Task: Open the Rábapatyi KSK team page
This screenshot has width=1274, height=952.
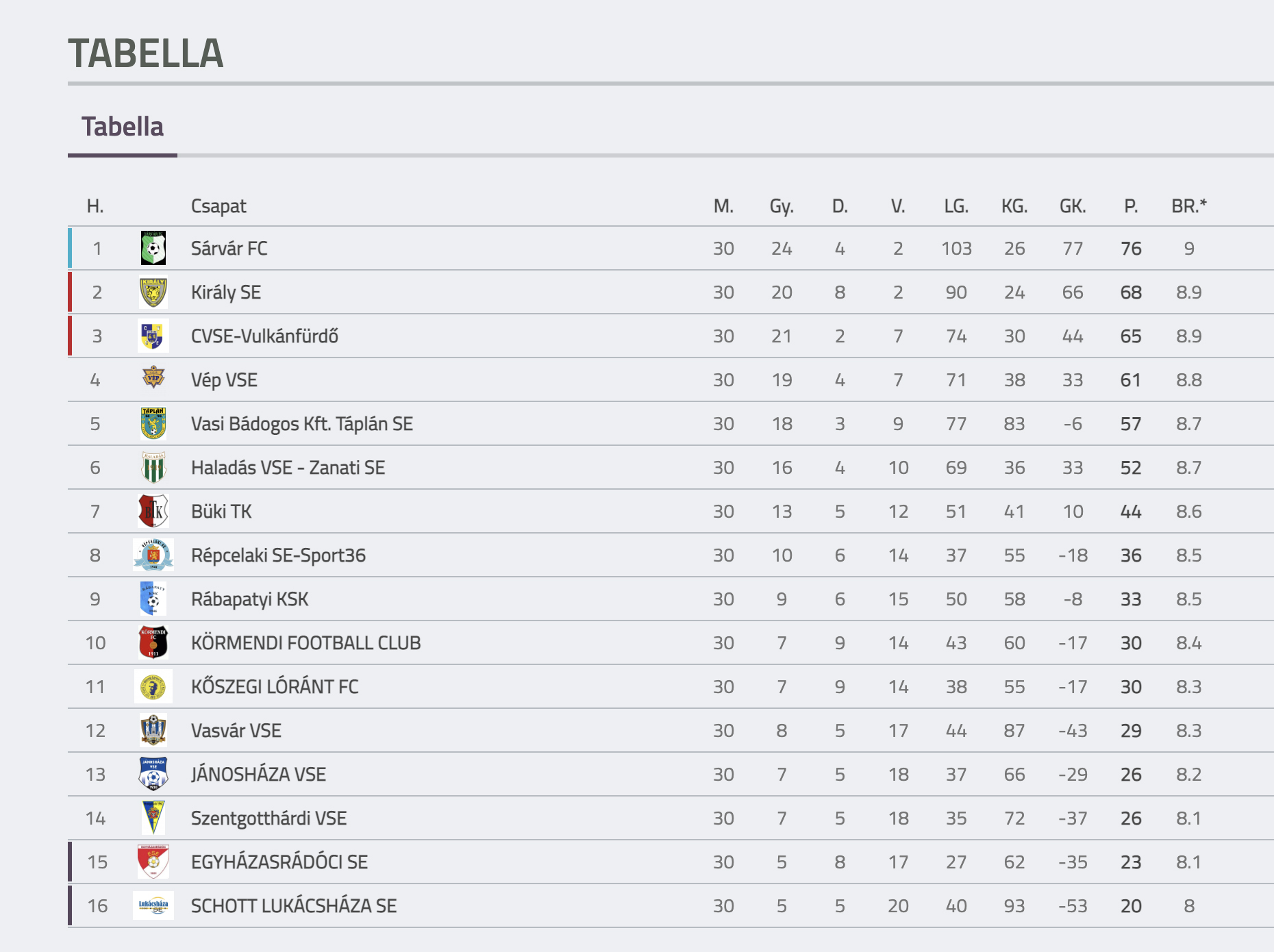Action: pos(250,599)
